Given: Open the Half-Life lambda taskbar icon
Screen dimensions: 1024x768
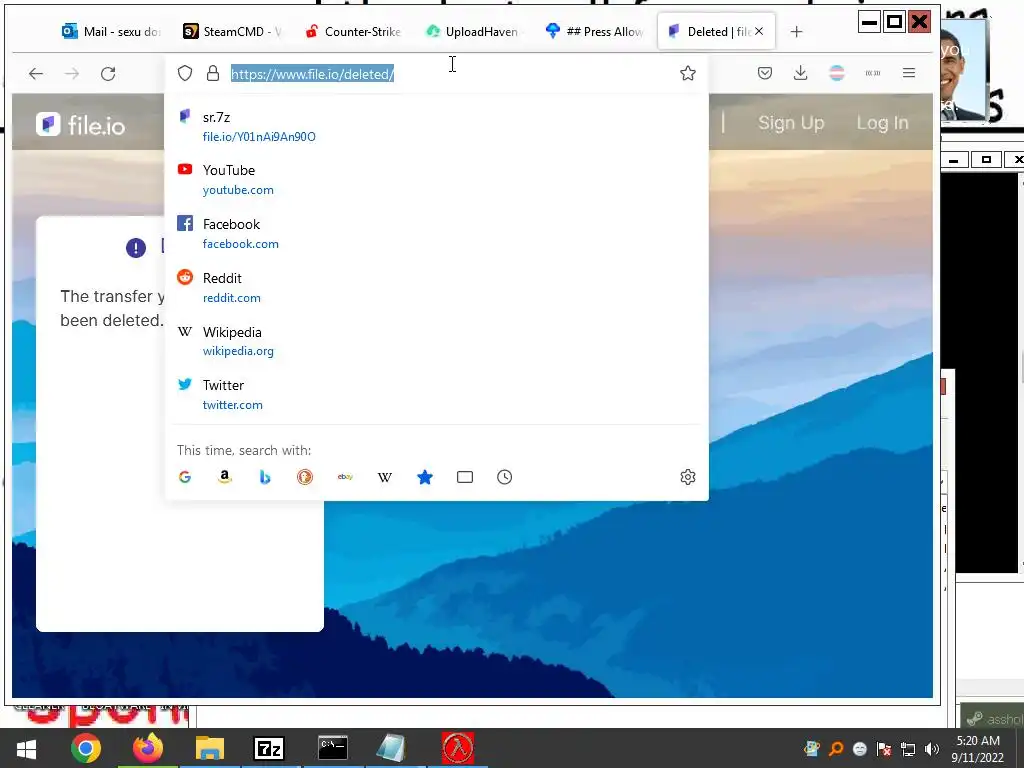Looking at the screenshot, I should coord(458,748).
